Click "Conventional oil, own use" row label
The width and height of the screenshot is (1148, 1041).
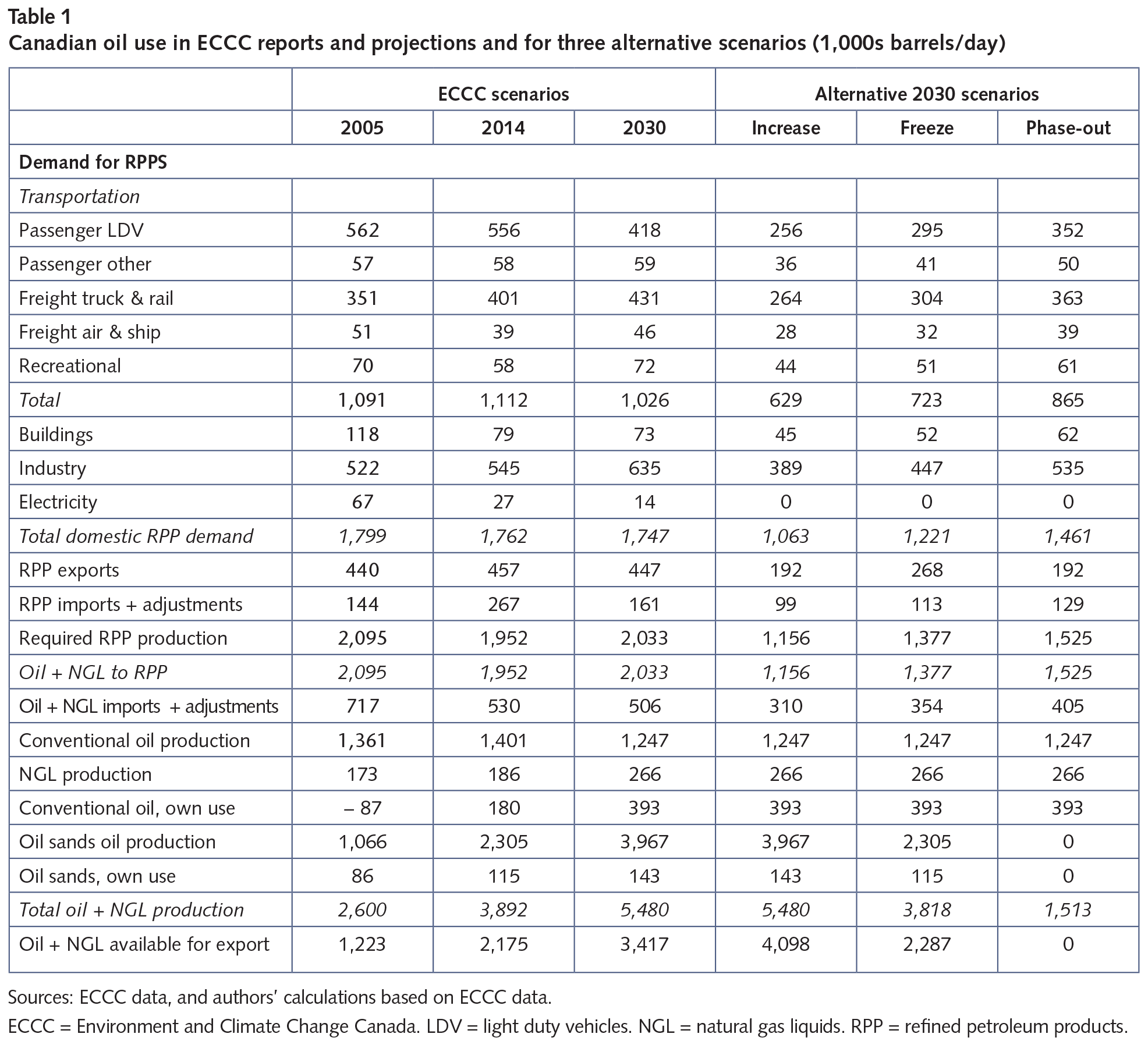click(127, 808)
